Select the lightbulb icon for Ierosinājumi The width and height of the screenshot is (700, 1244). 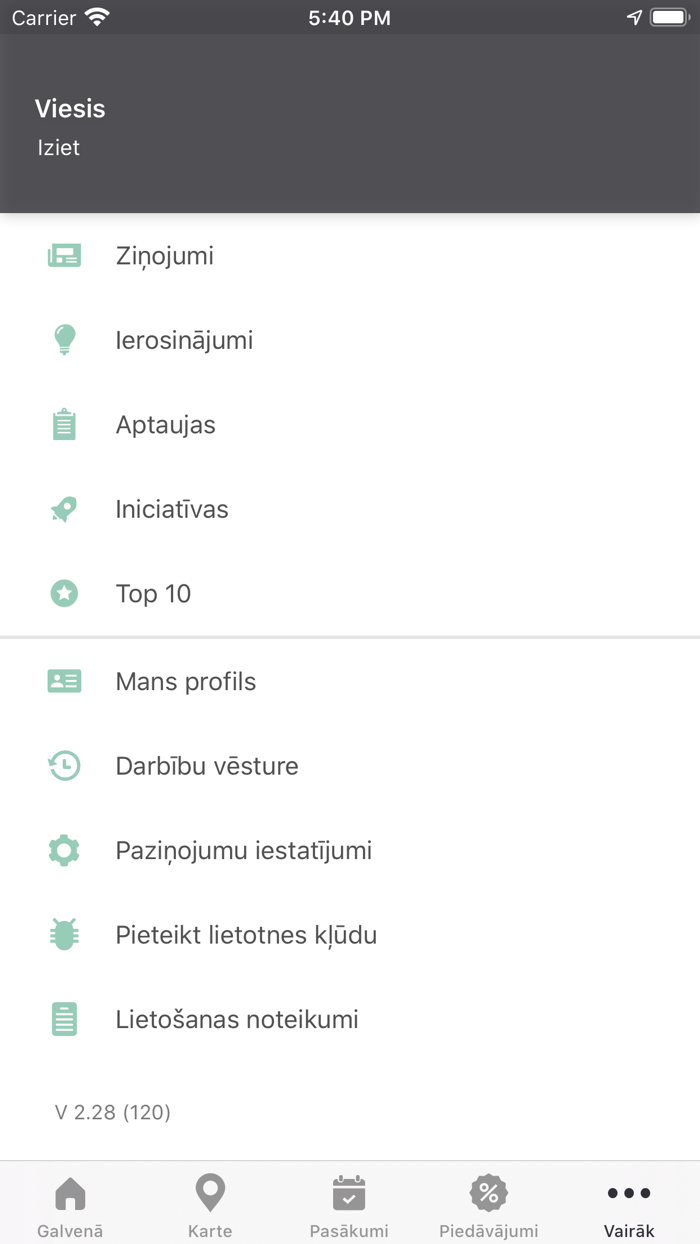point(64,340)
